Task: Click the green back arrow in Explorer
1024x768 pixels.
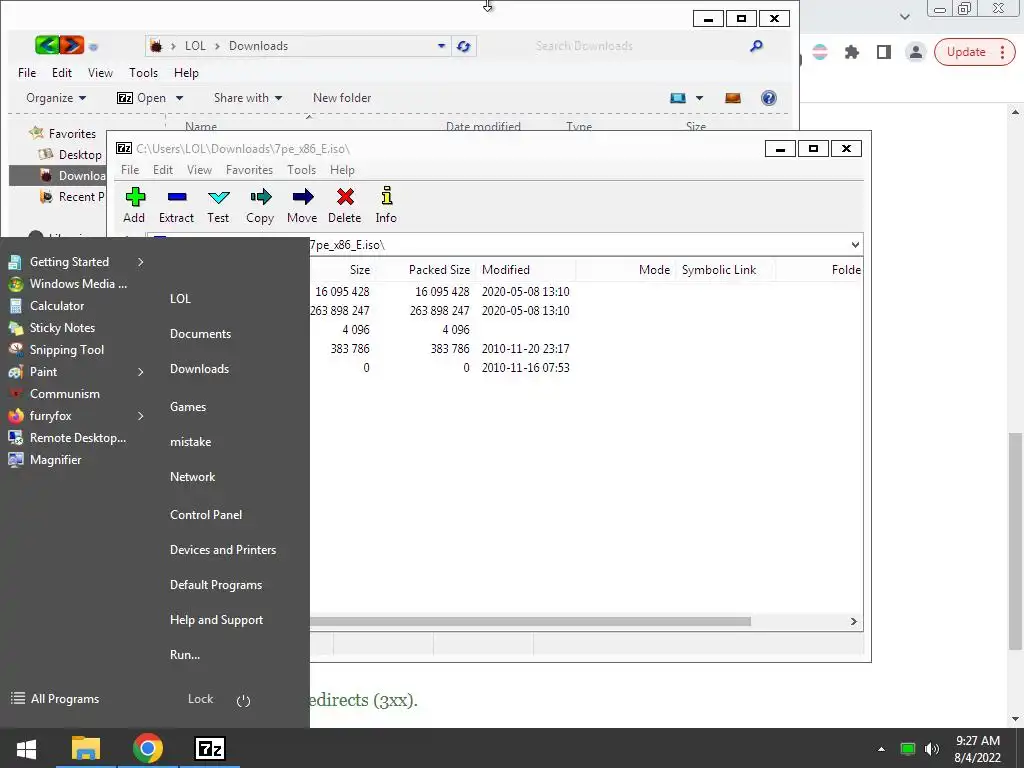Action: 46,45
